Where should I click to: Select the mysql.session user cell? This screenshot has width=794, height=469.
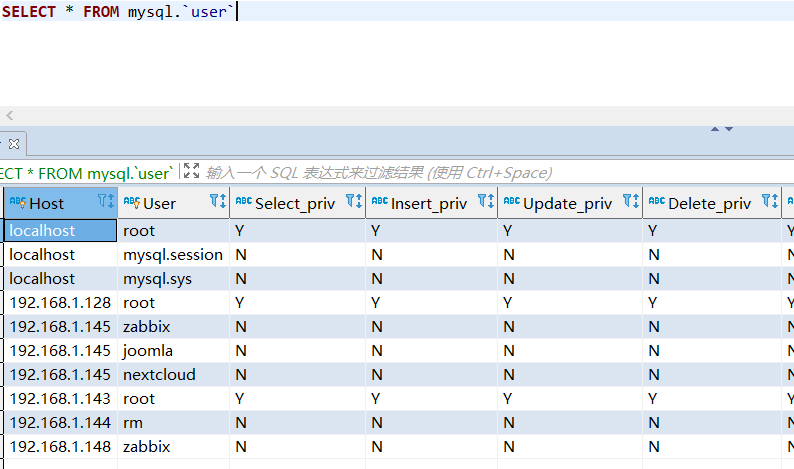tap(172, 255)
